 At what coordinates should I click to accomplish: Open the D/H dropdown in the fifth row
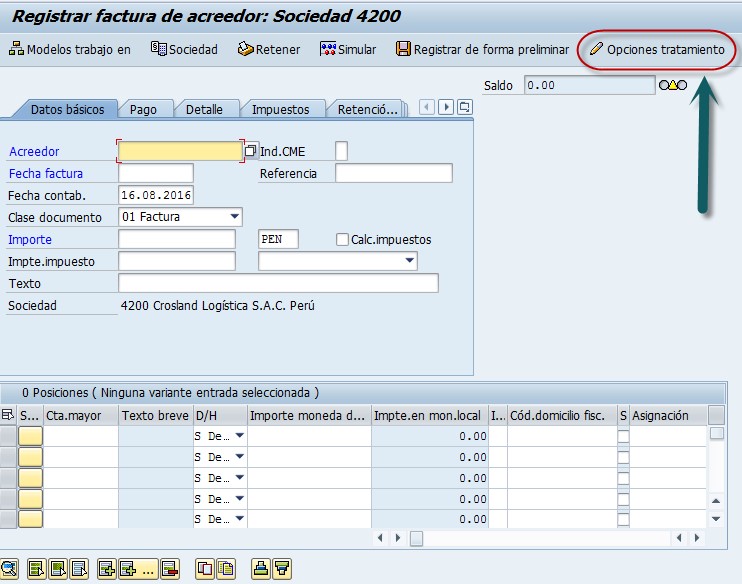[x=240, y=519]
